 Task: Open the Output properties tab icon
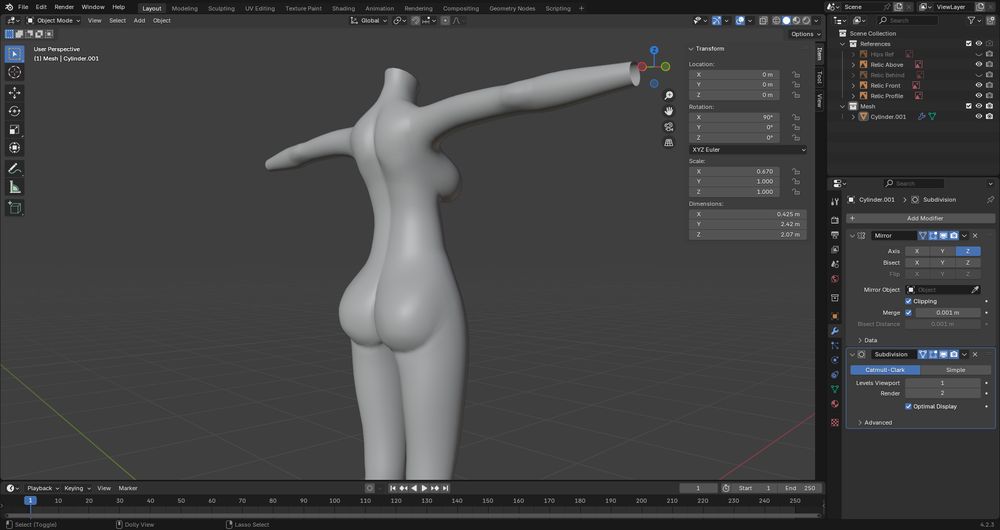point(835,235)
